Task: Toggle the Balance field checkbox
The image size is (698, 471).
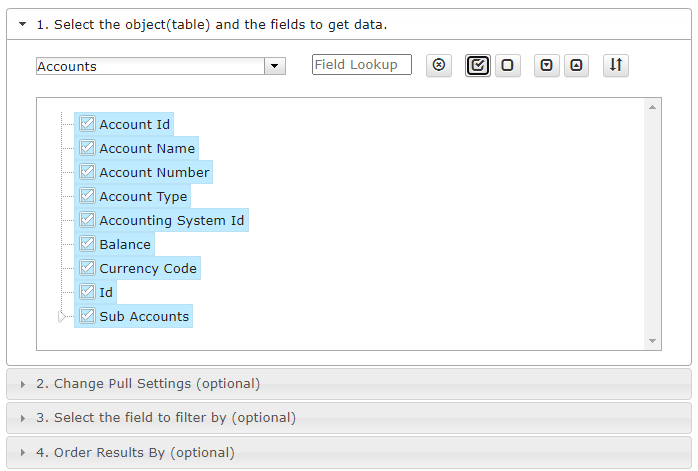Action: [87, 244]
